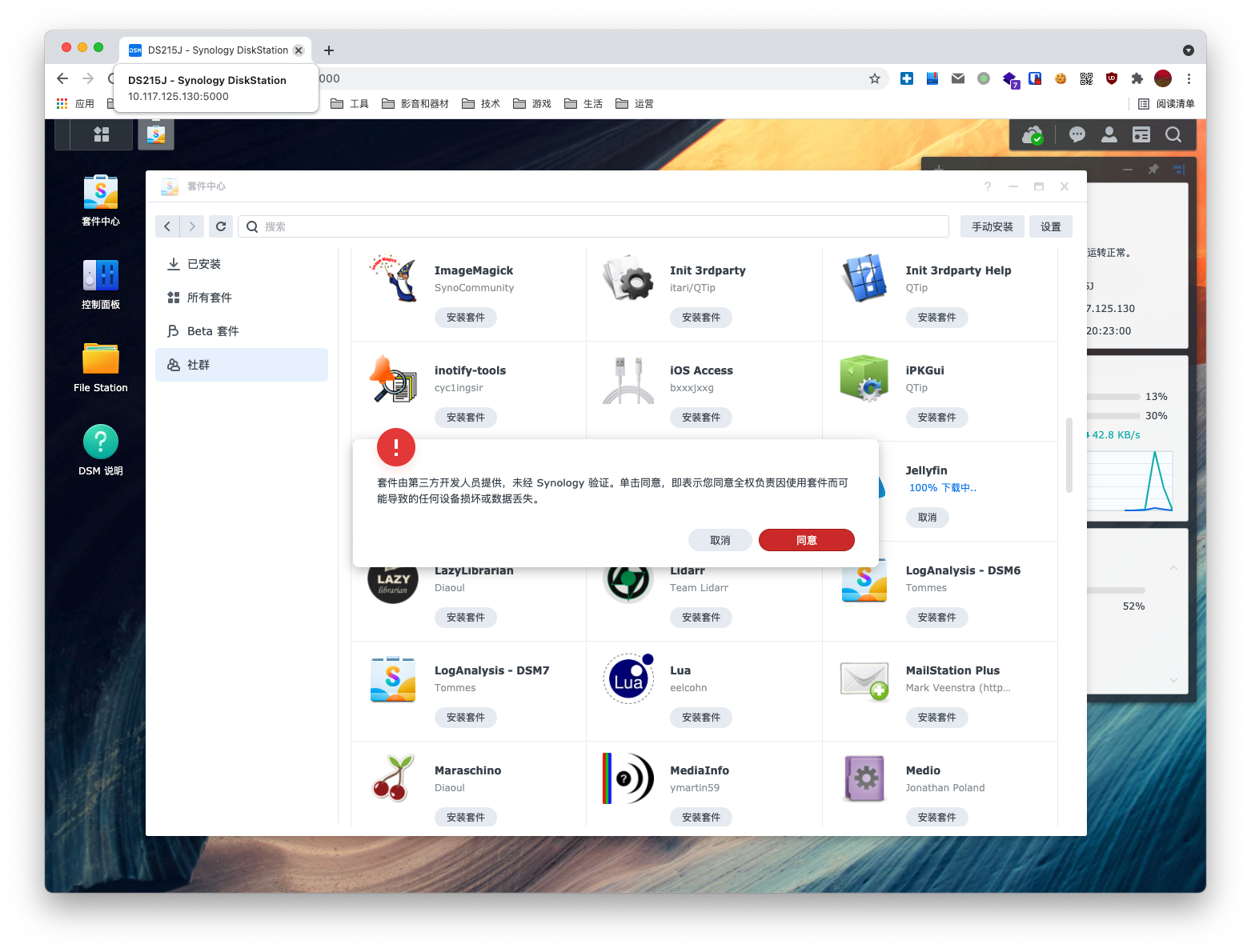The width and height of the screenshot is (1251, 952).
Task: Open the 影音和器材 bookmarks folder
Action: point(415,104)
